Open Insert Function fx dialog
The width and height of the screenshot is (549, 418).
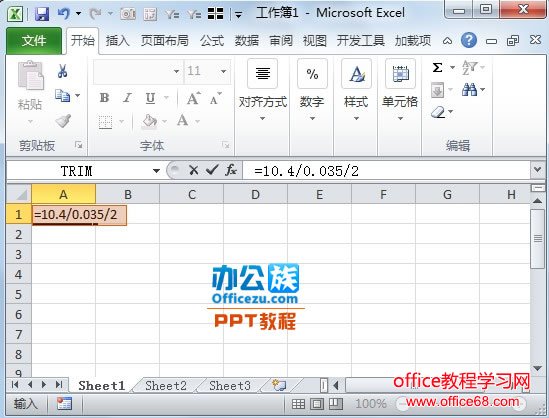231,170
